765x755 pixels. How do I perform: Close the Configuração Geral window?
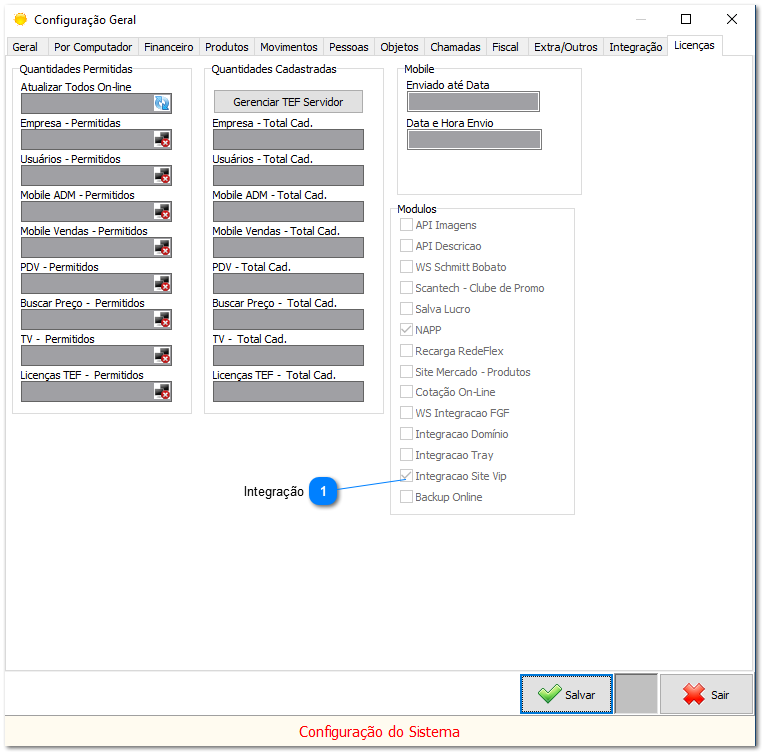click(x=732, y=19)
